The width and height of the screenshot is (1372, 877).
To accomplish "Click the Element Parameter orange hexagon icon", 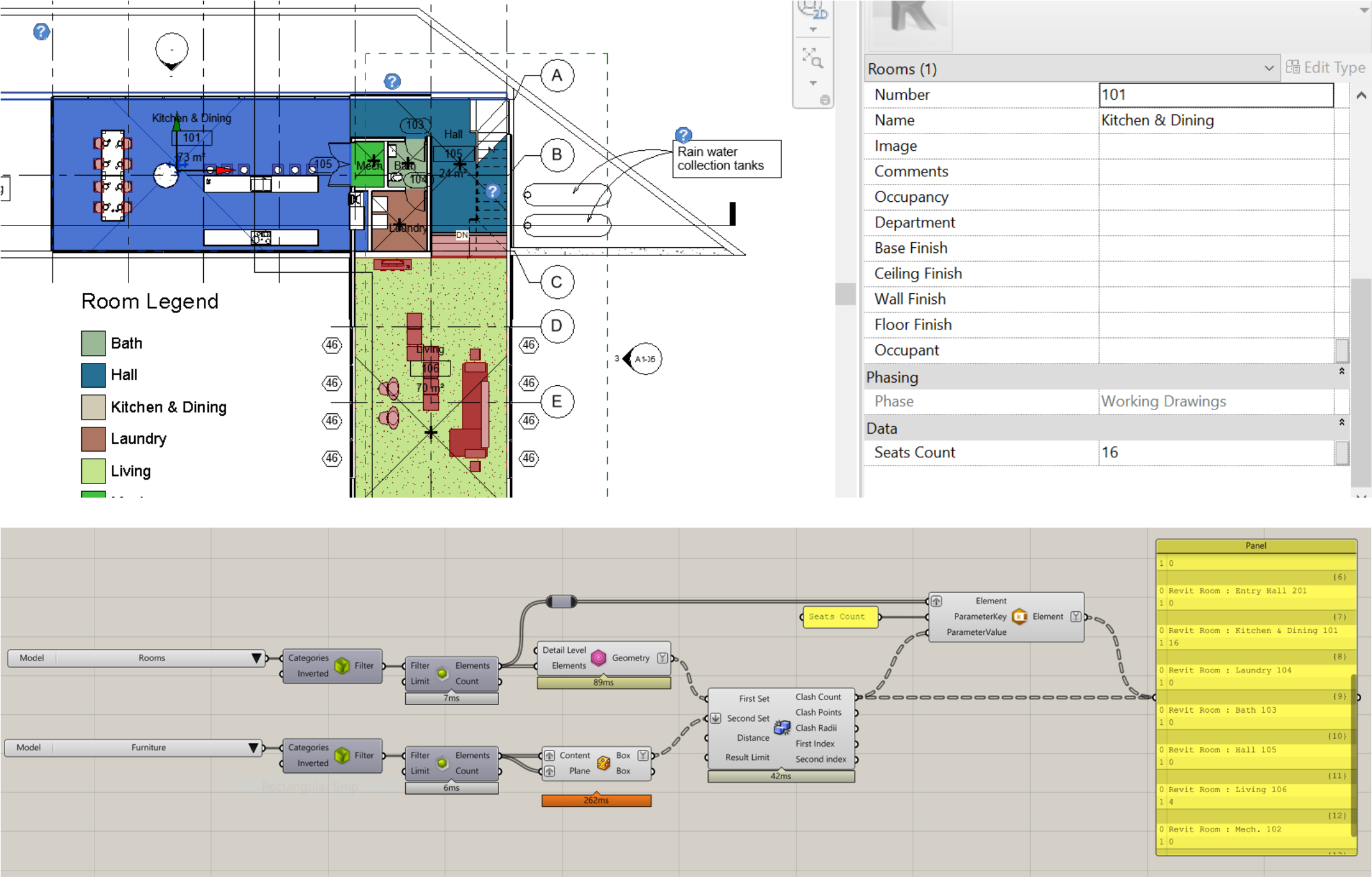I will tap(1020, 616).
